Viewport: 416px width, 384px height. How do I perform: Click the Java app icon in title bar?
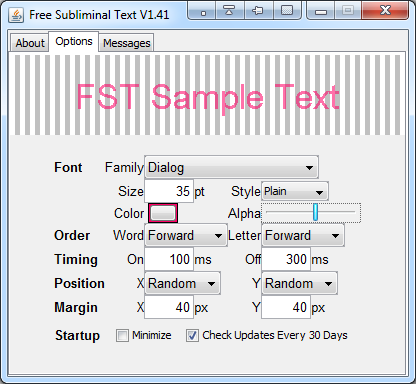pyautogui.click(x=16, y=15)
